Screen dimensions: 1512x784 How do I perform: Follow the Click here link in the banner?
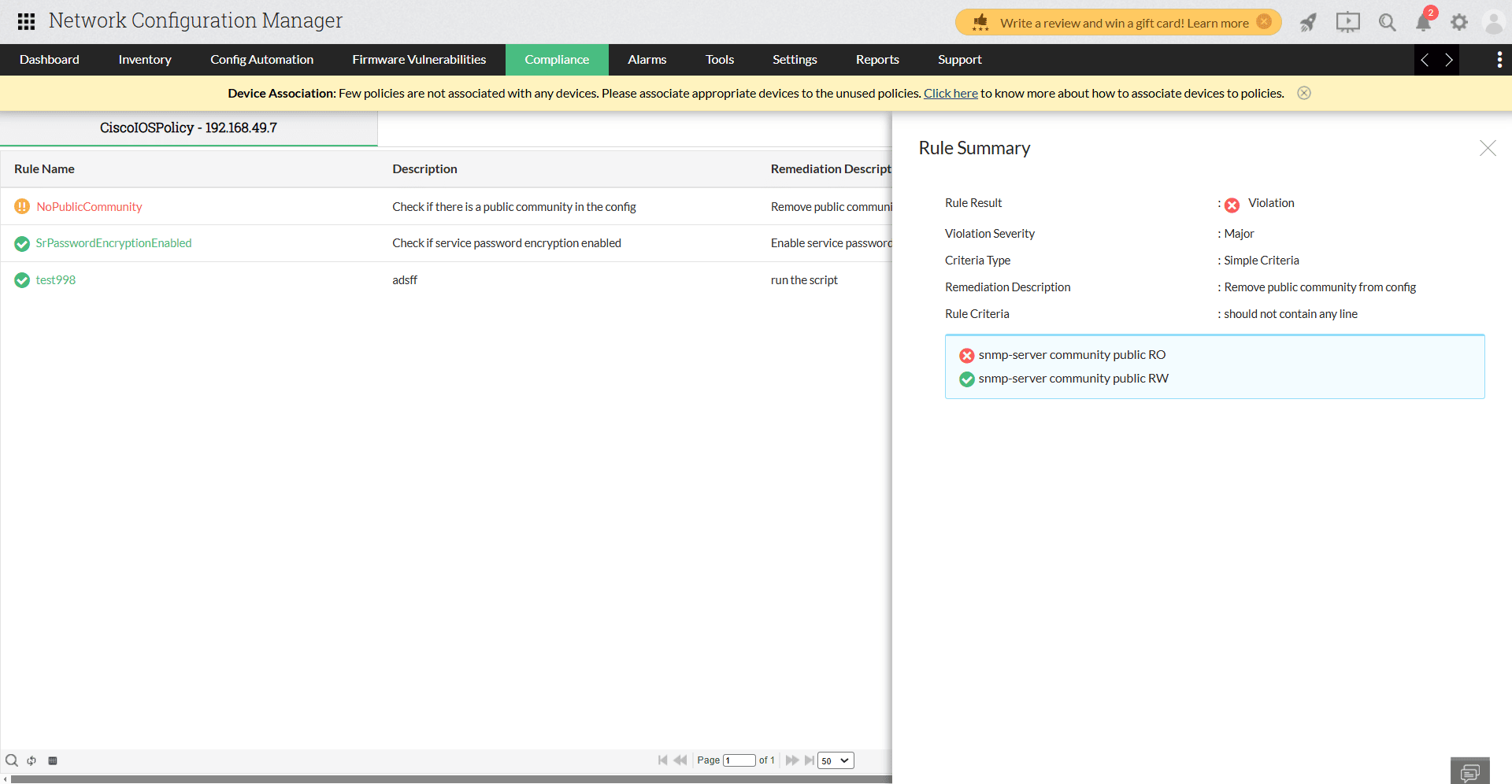pyautogui.click(x=951, y=93)
